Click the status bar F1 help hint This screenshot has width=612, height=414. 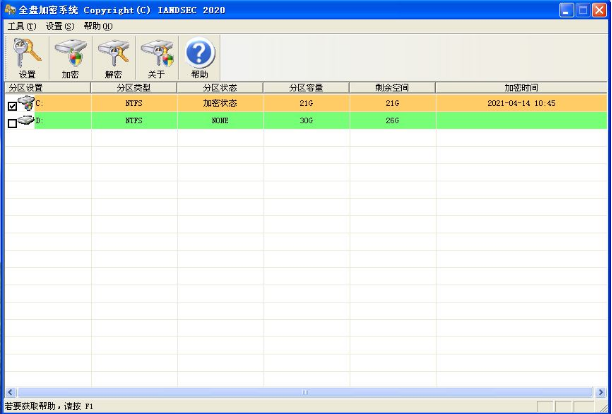point(49,406)
